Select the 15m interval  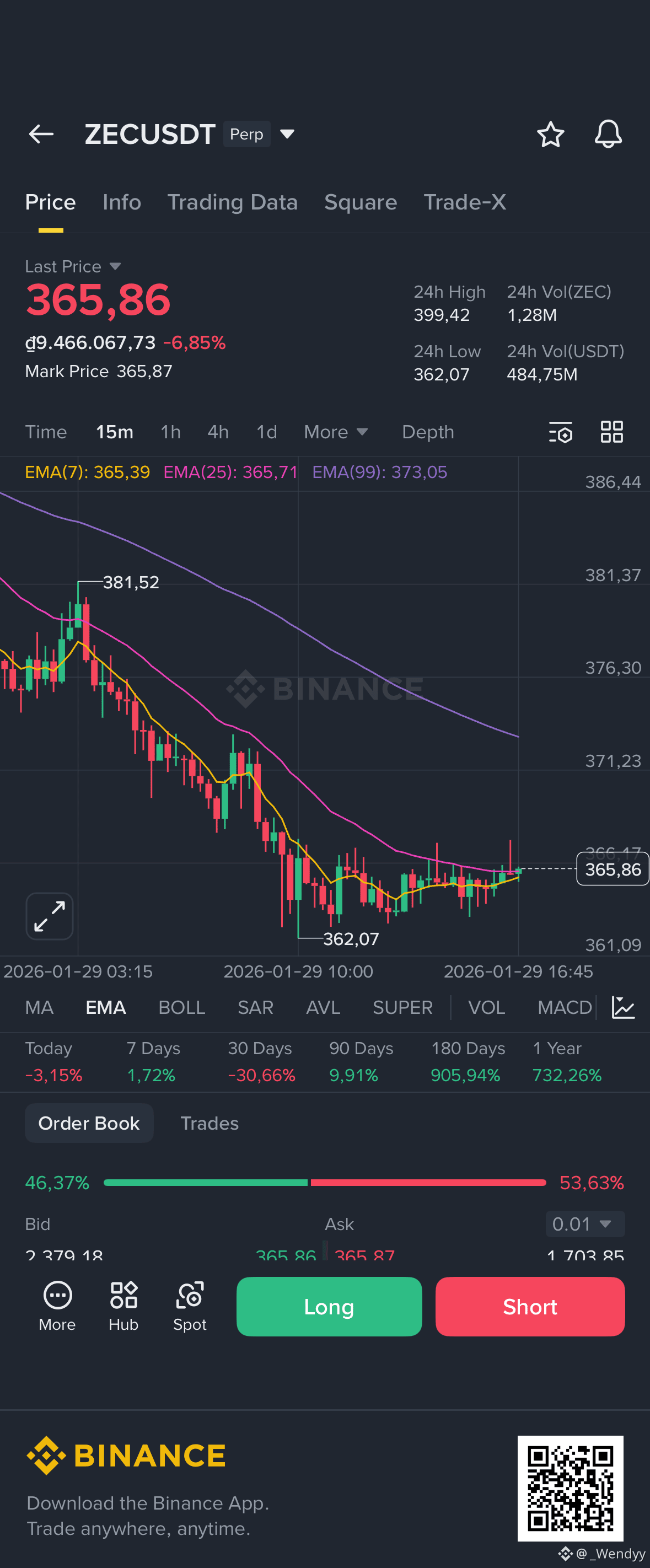click(115, 432)
